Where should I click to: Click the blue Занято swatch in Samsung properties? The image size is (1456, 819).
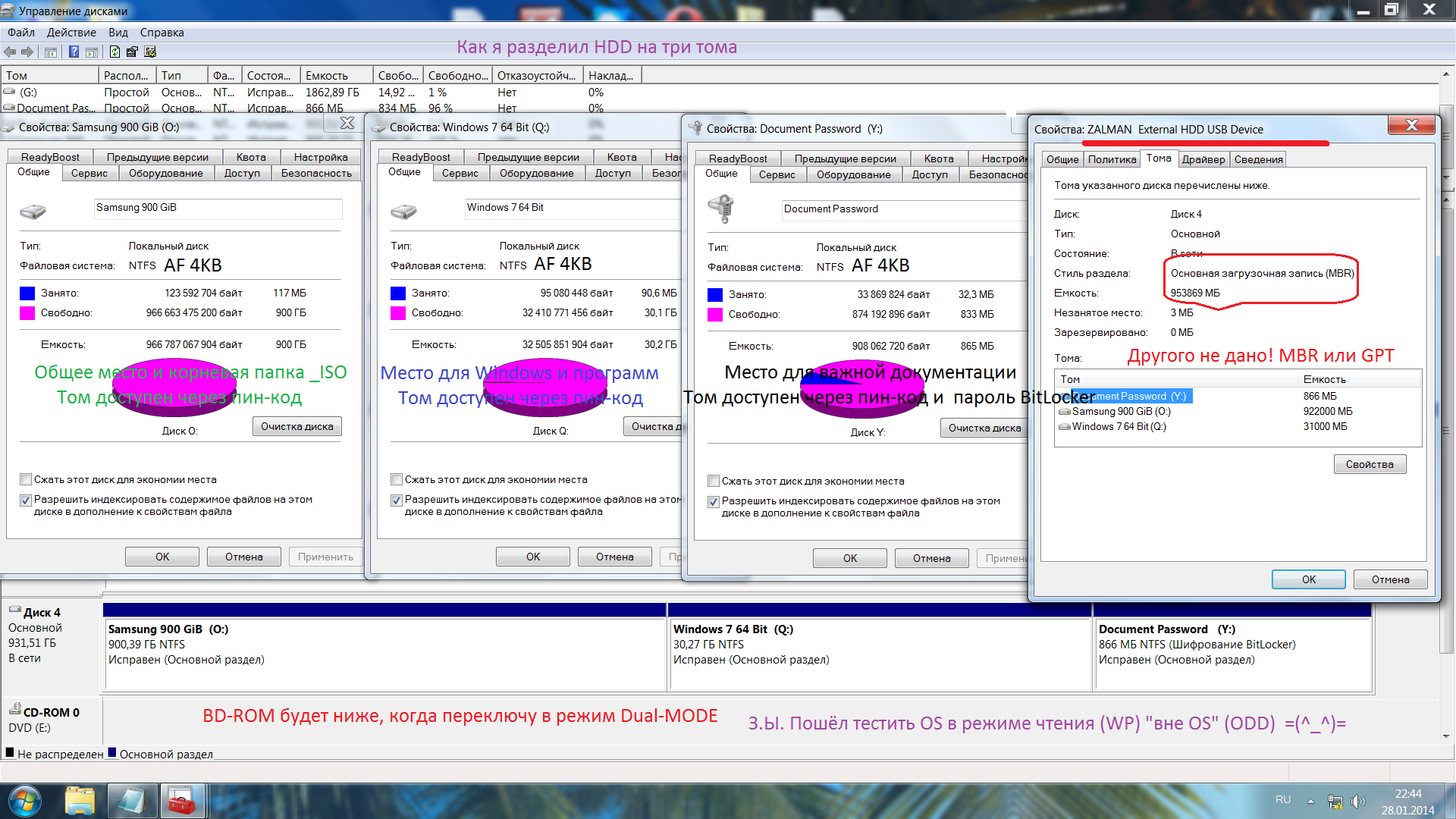click(x=27, y=293)
